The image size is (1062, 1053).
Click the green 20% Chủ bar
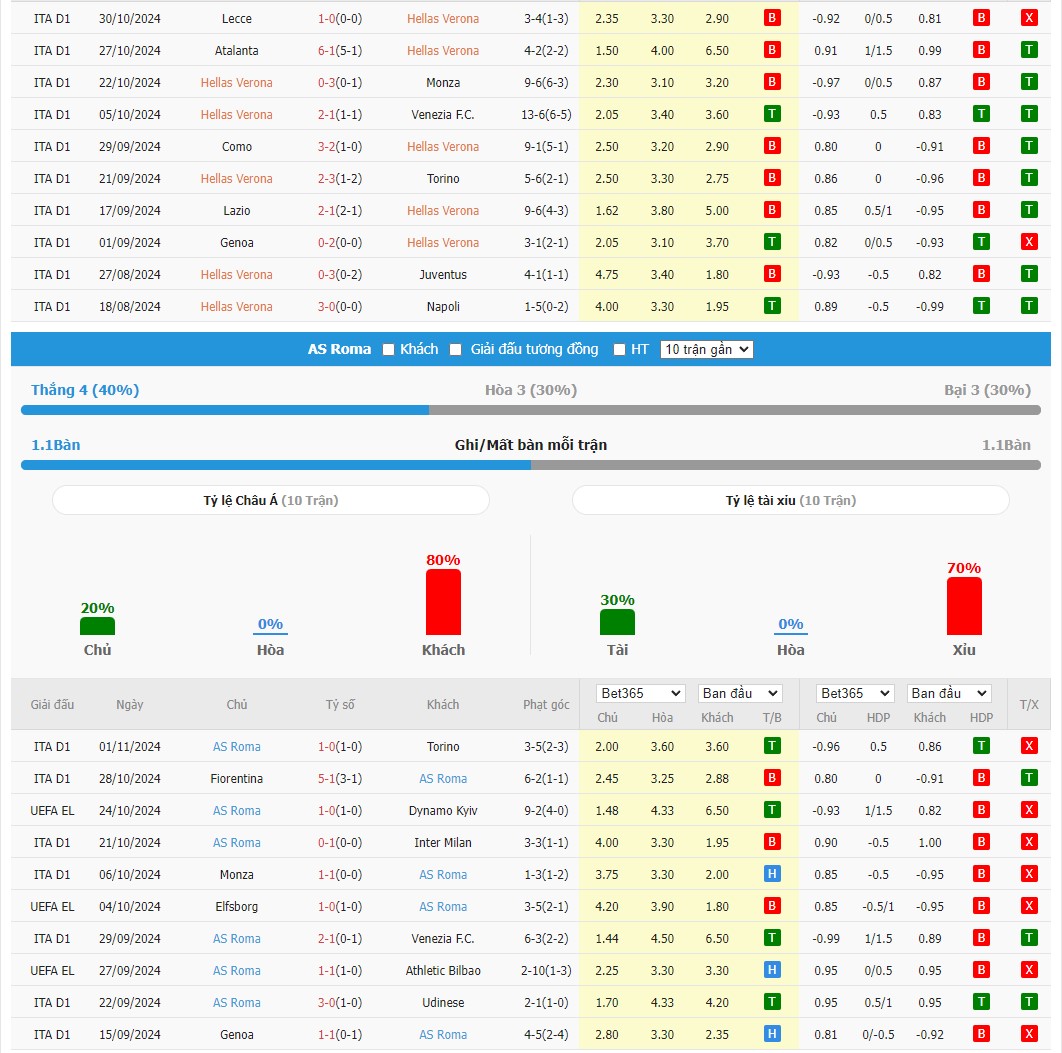pos(98,626)
